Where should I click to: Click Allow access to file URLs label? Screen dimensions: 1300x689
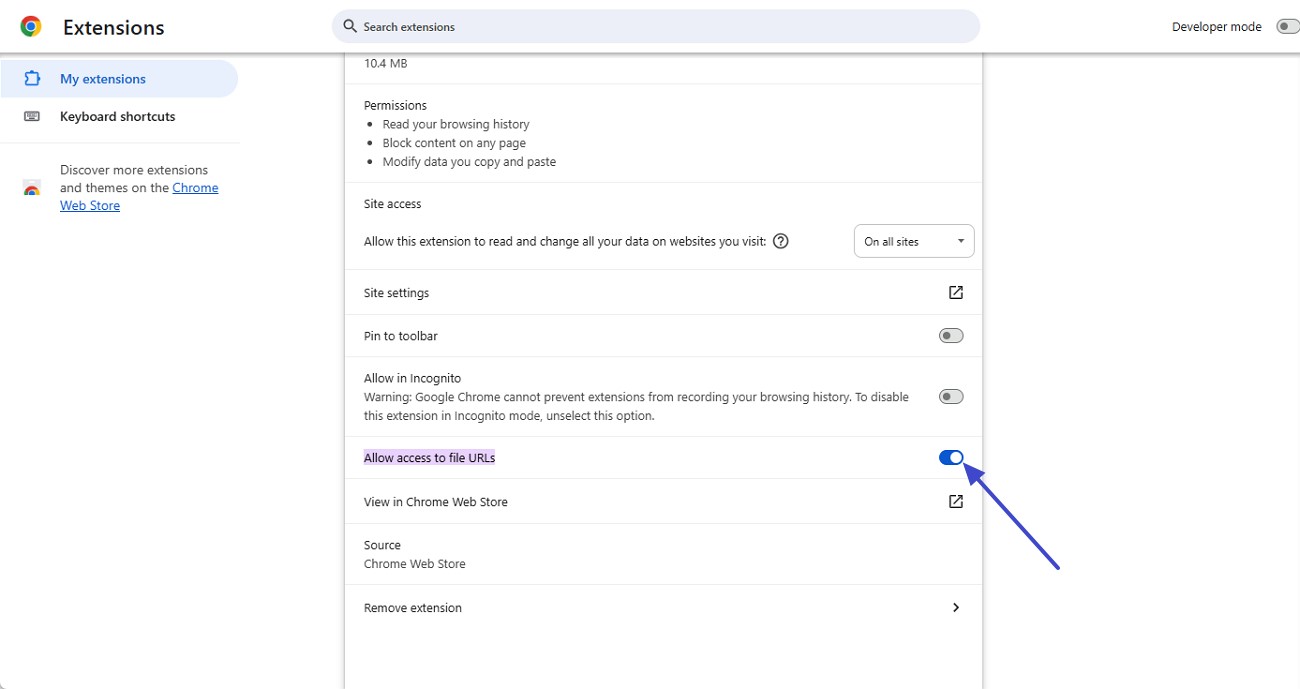tap(429, 458)
